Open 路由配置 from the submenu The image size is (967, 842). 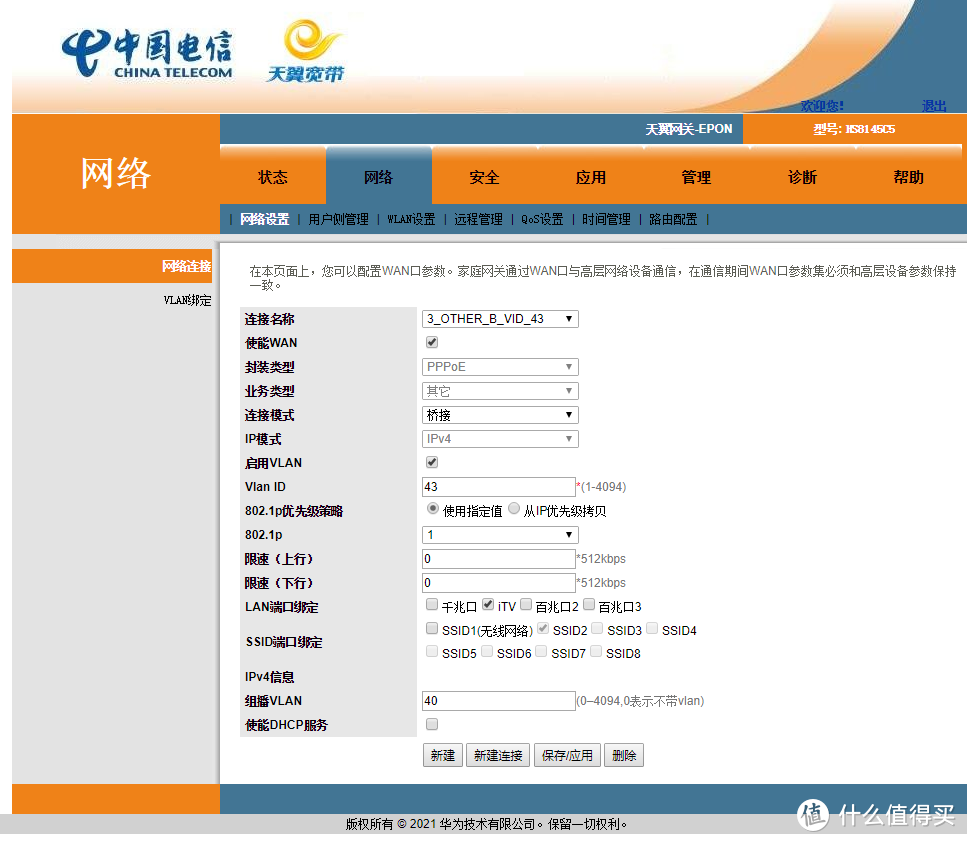673,219
